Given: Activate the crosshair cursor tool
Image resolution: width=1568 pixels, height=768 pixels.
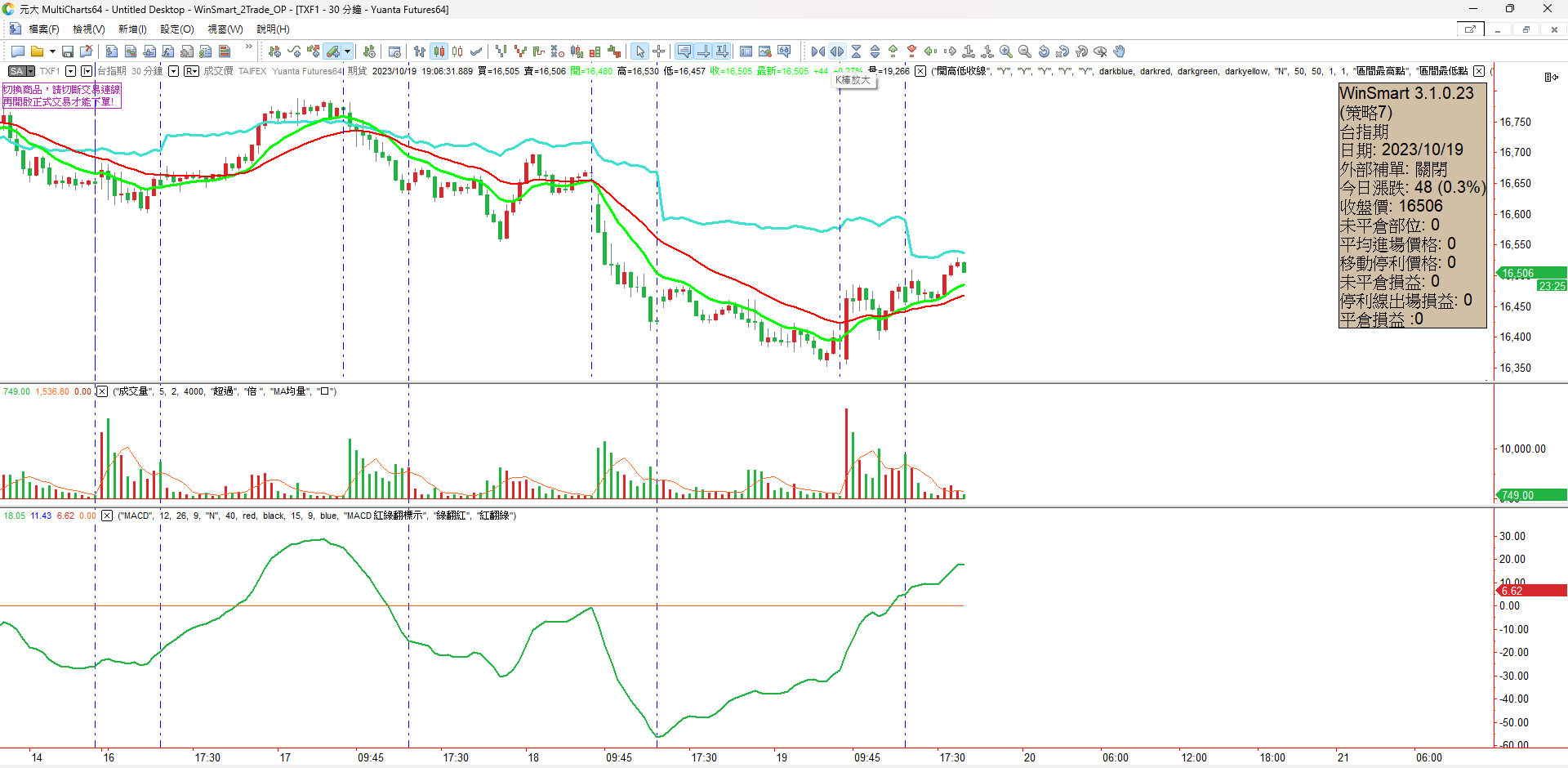Looking at the screenshot, I should point(658,51).
